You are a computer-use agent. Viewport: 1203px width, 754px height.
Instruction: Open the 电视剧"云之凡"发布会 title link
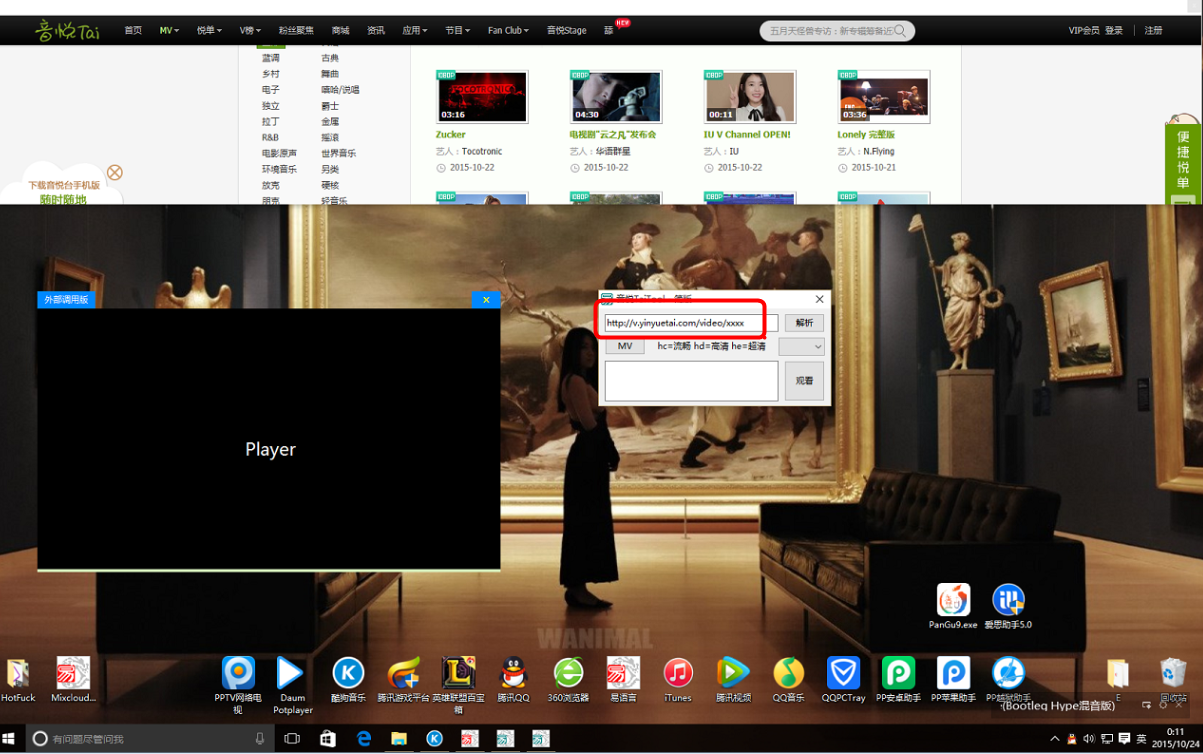click(613, 135)
